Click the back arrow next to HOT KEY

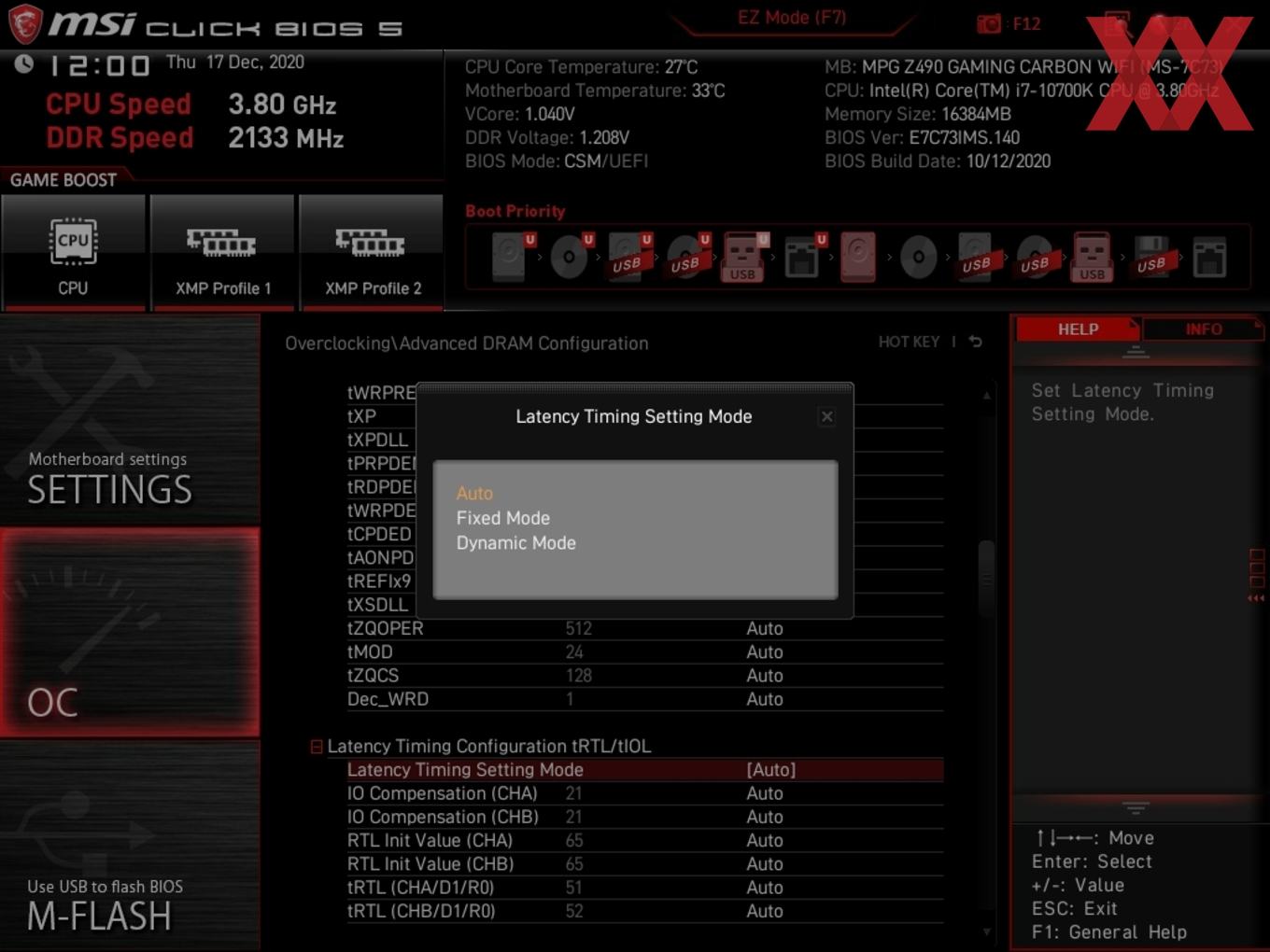click(976, 342)
